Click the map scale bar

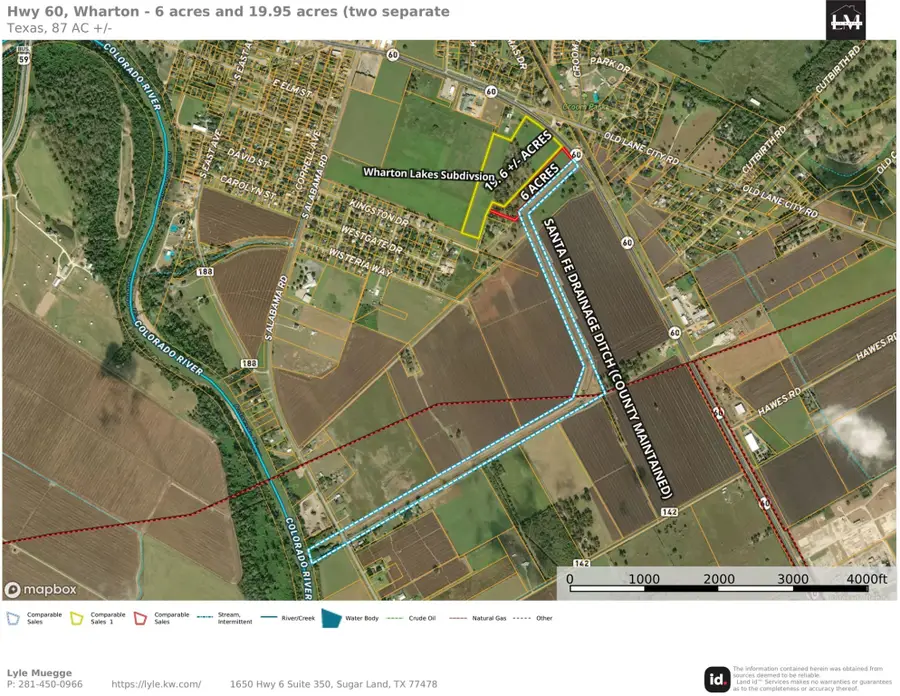click(x=720, y=580)
